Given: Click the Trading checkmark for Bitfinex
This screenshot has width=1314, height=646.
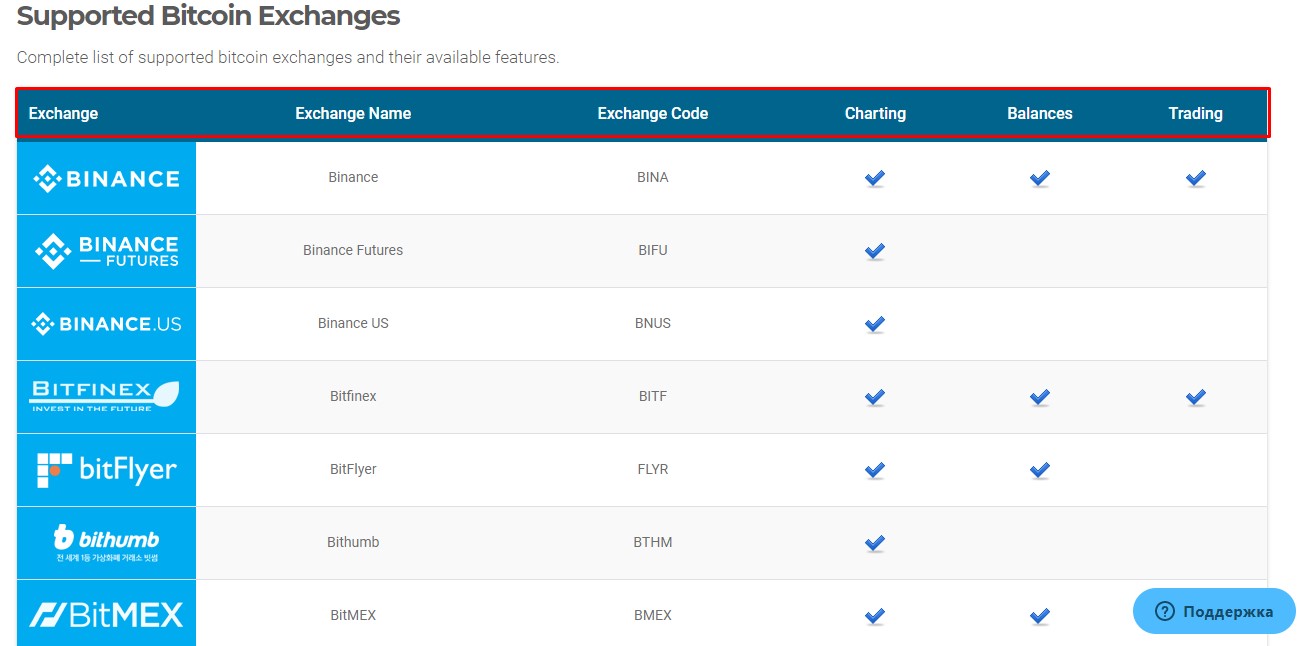Looking at the screenshot, I should (x=1196, y=397).
